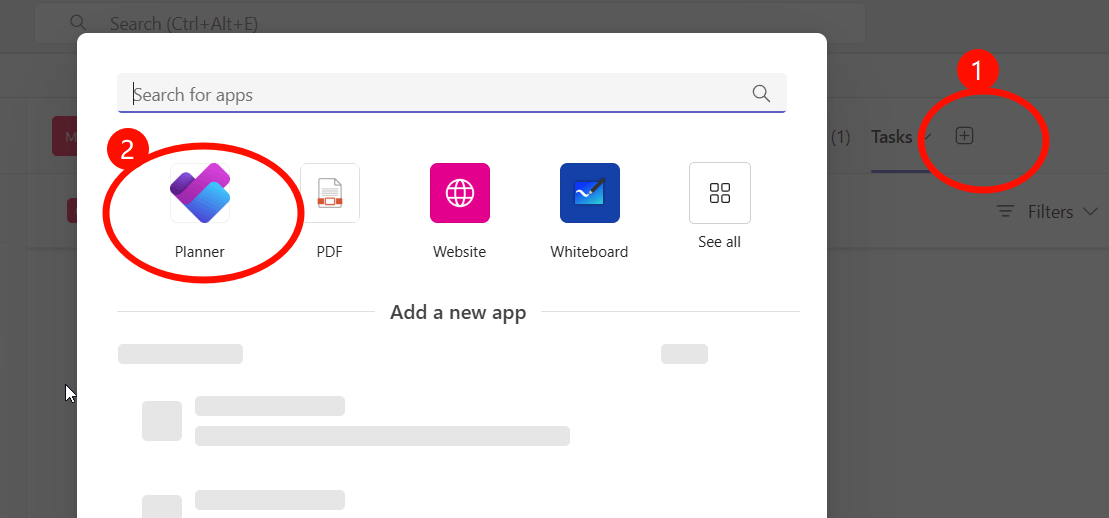The image size is (1109, 518).
Task: Add the PDF app tab
Action: pyautogui.click(x=330, y=192)
